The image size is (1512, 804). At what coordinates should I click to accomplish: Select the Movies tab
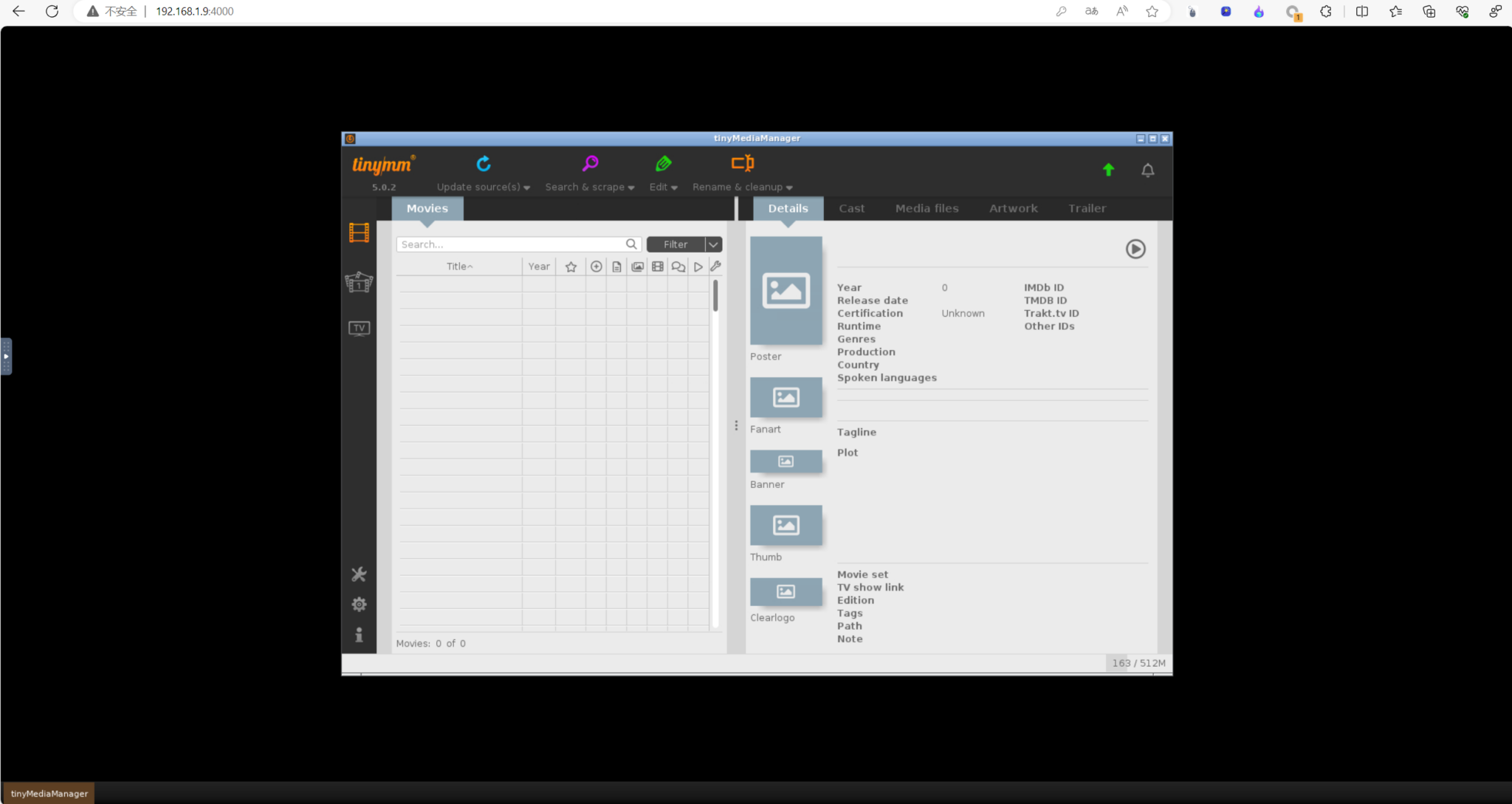[x=427, y=209]
